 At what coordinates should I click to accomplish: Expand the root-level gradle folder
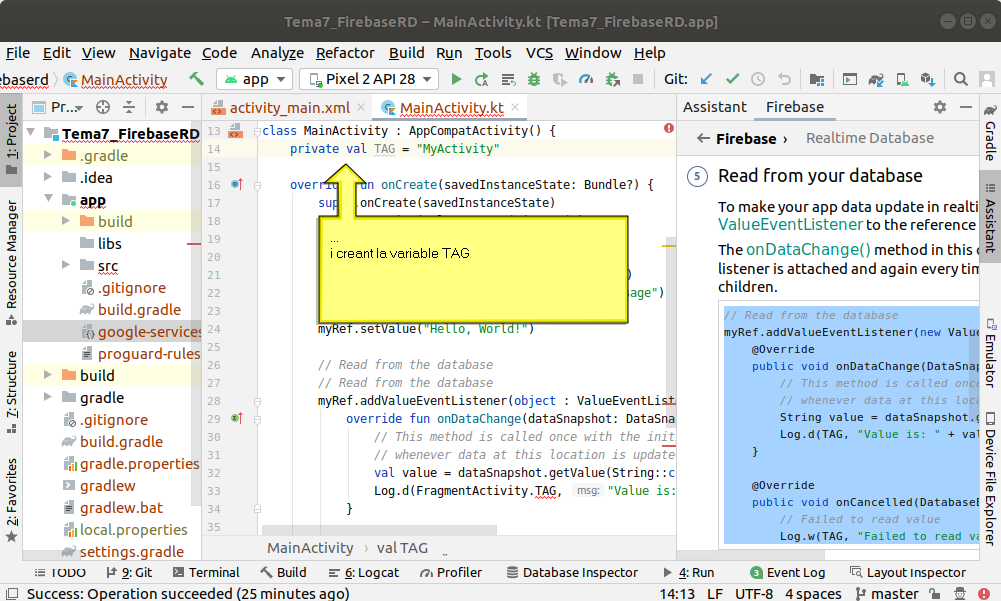pos(48,397)
